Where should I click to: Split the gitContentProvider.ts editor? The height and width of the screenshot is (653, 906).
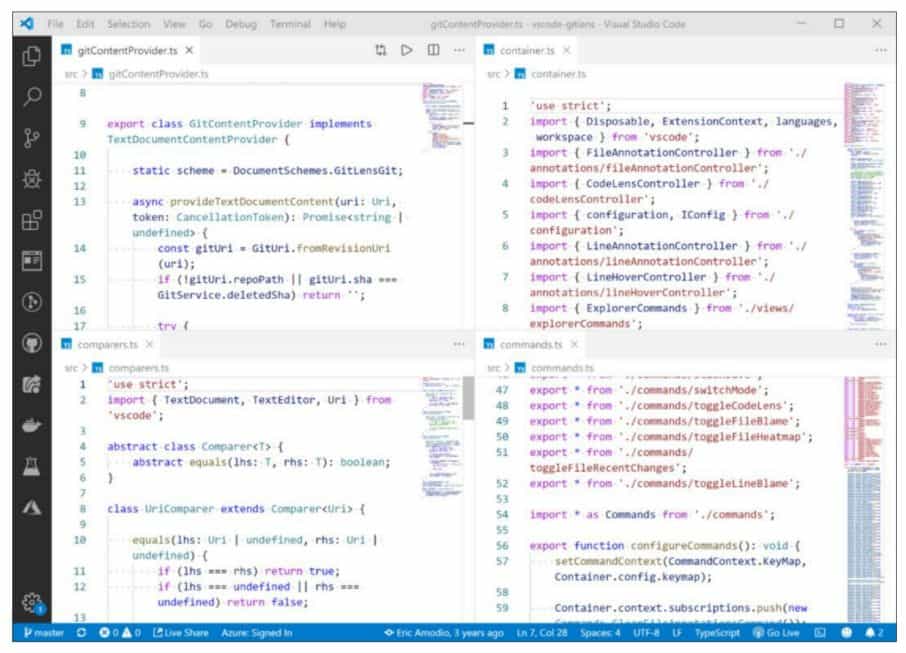(433, 50)
